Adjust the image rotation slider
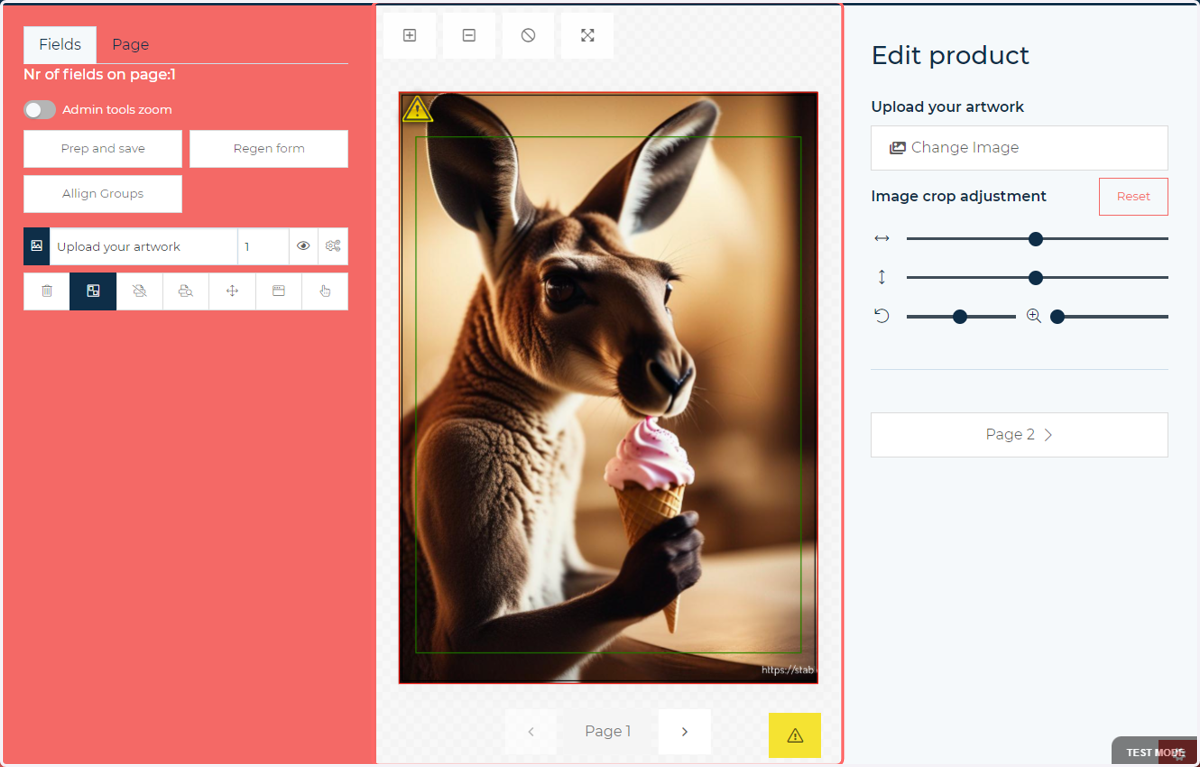 pyautogui.click(x=961, y=317)
